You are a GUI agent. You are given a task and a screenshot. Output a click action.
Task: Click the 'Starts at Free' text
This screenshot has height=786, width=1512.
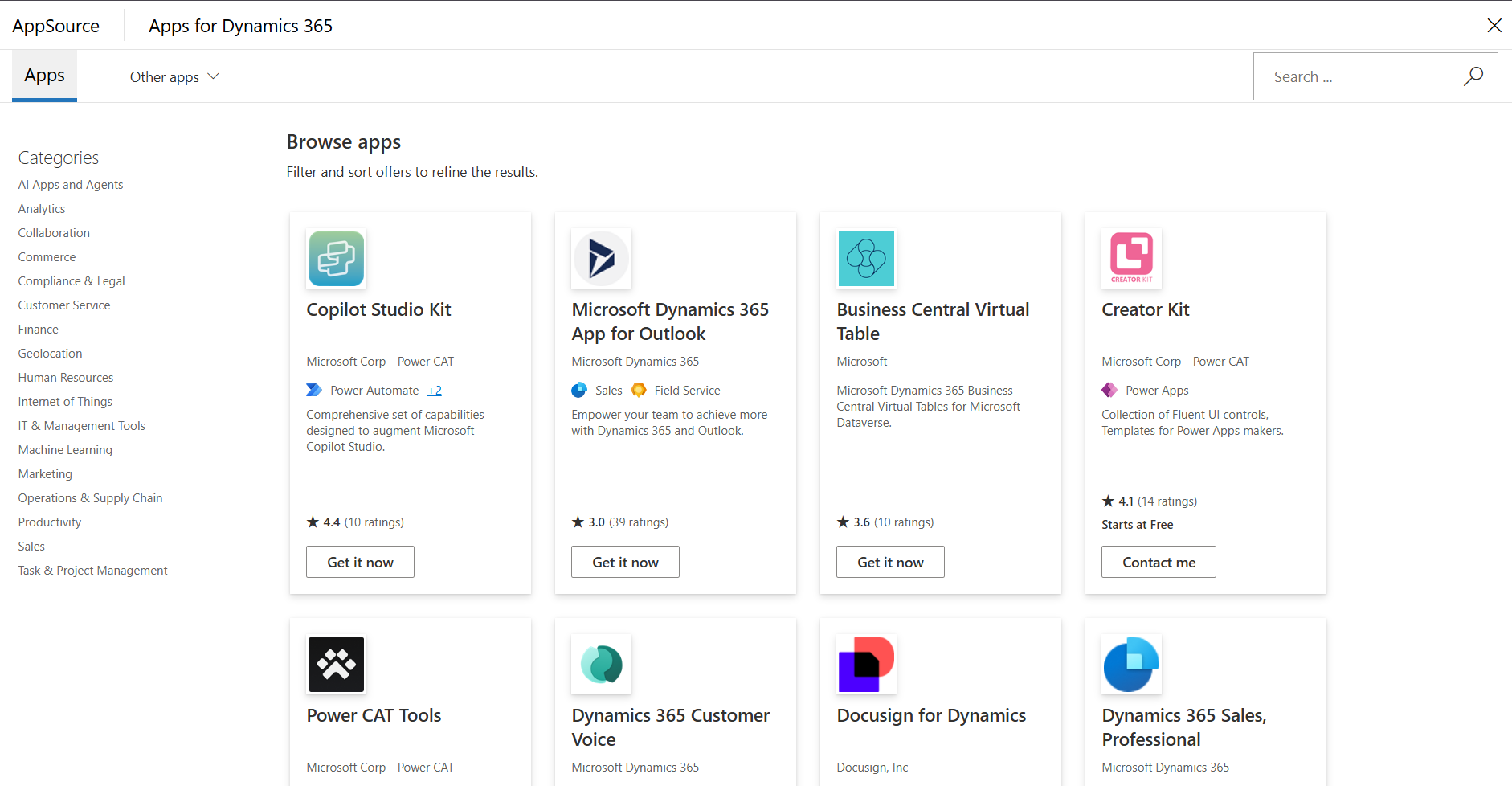point(1138,525)
